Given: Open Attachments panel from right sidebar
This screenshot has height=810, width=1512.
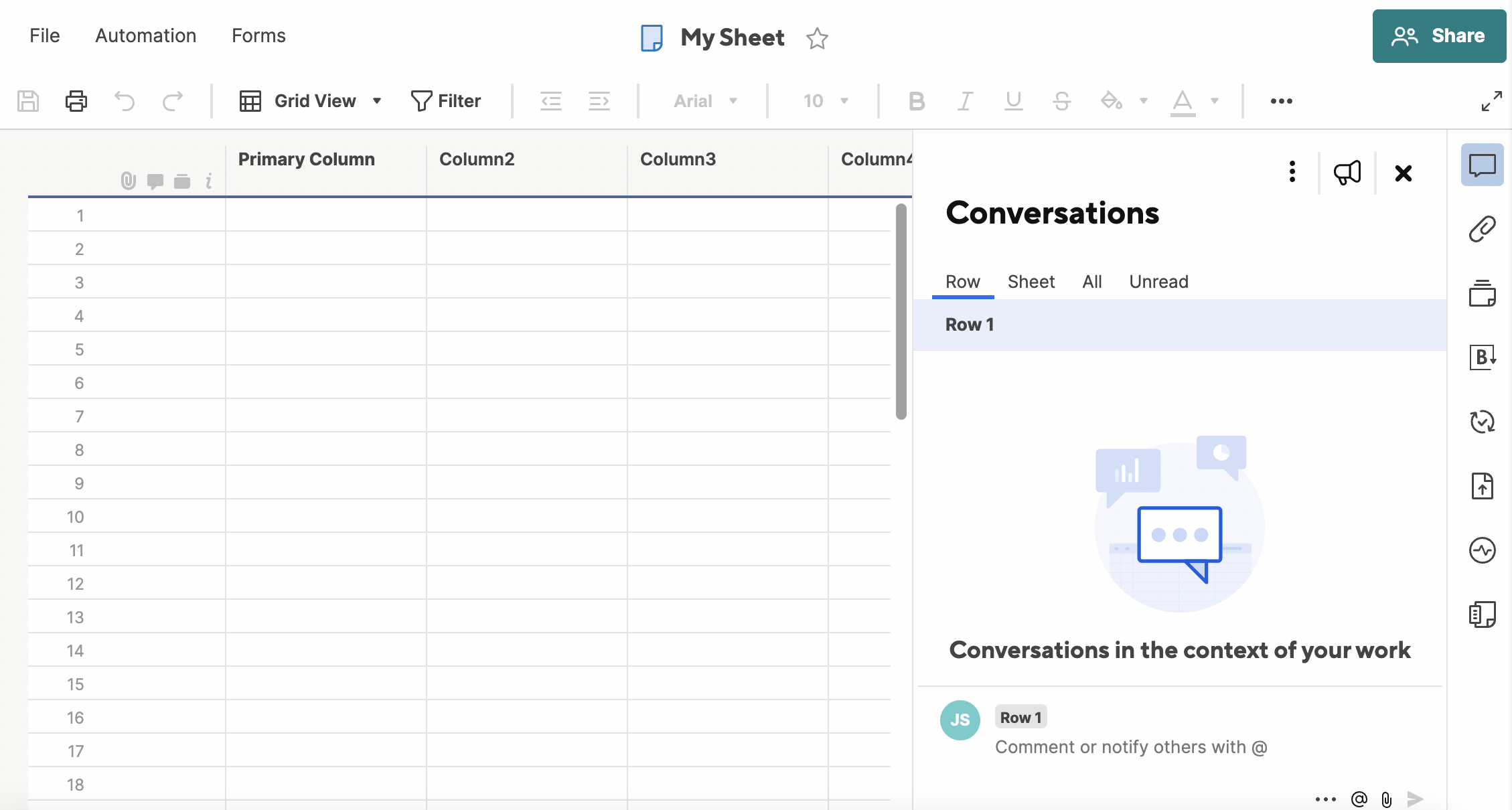Looking at the screenshot, I should pyautogui.click(x=1482, y=229).
